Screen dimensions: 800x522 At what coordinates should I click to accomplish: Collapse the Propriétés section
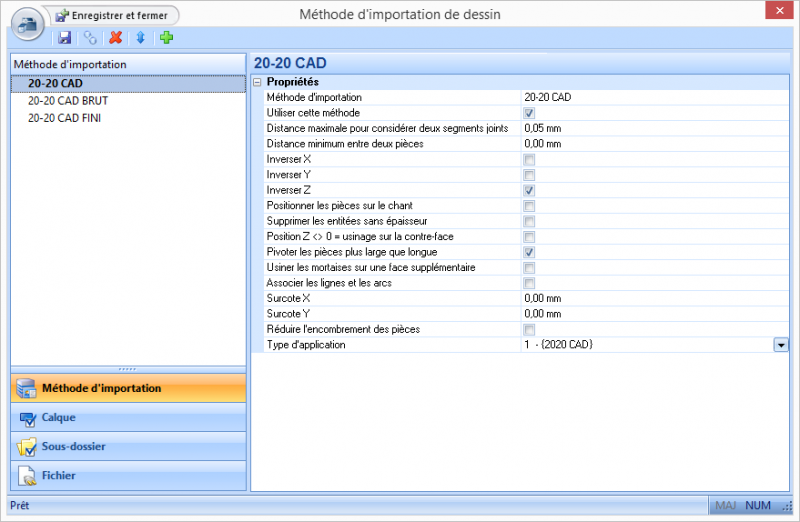[x=258, y=82]
